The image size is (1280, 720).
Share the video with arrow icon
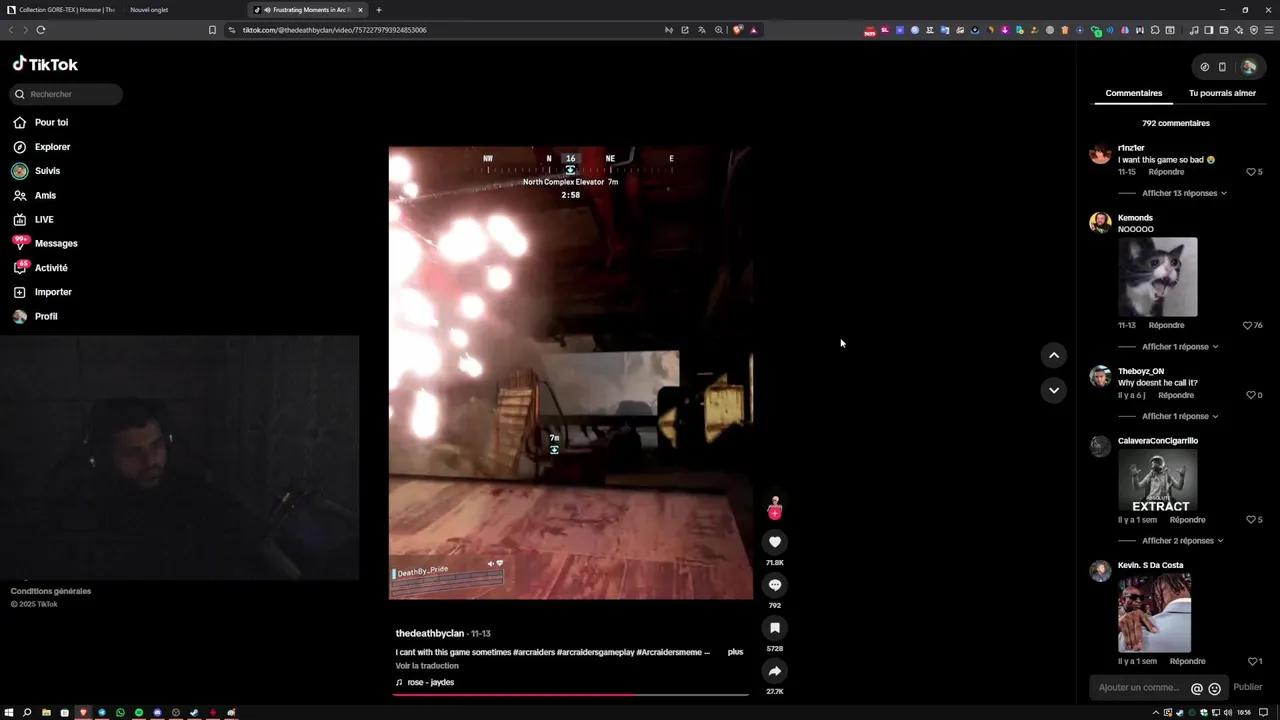[775, 671]
